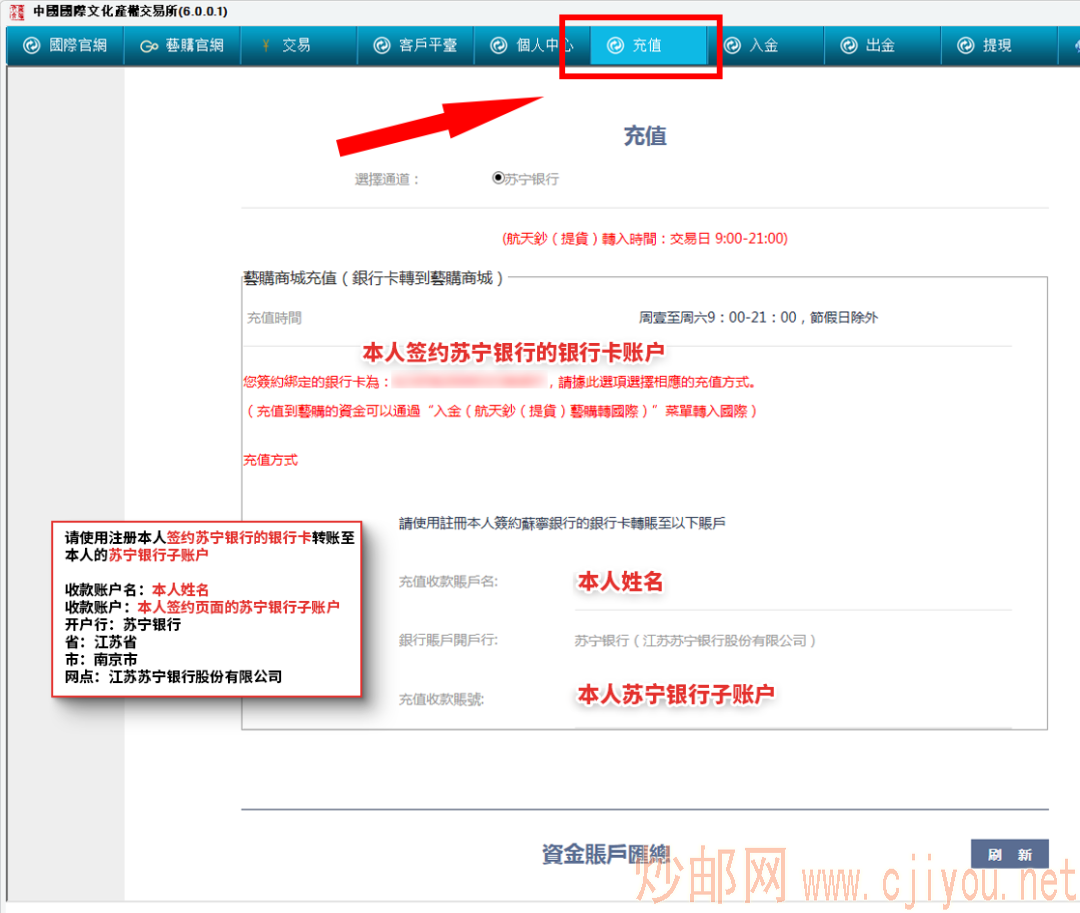
Task: Open the 國際官網 tab
Action: (65, 45)
